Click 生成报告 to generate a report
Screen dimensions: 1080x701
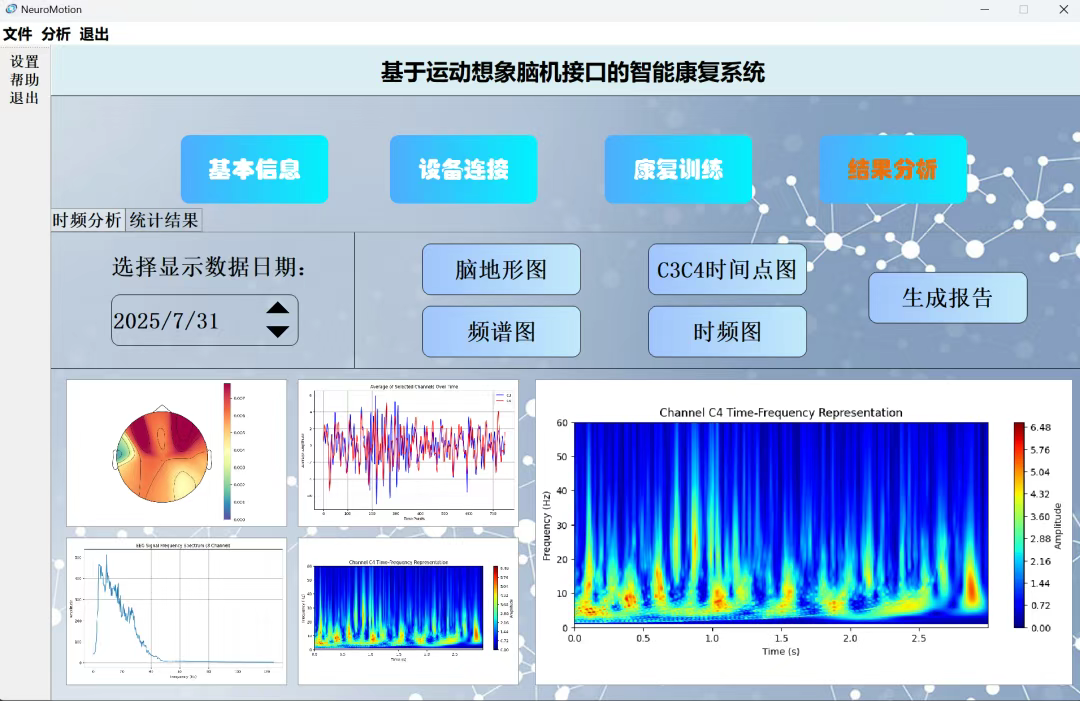[x=947, y=297]
